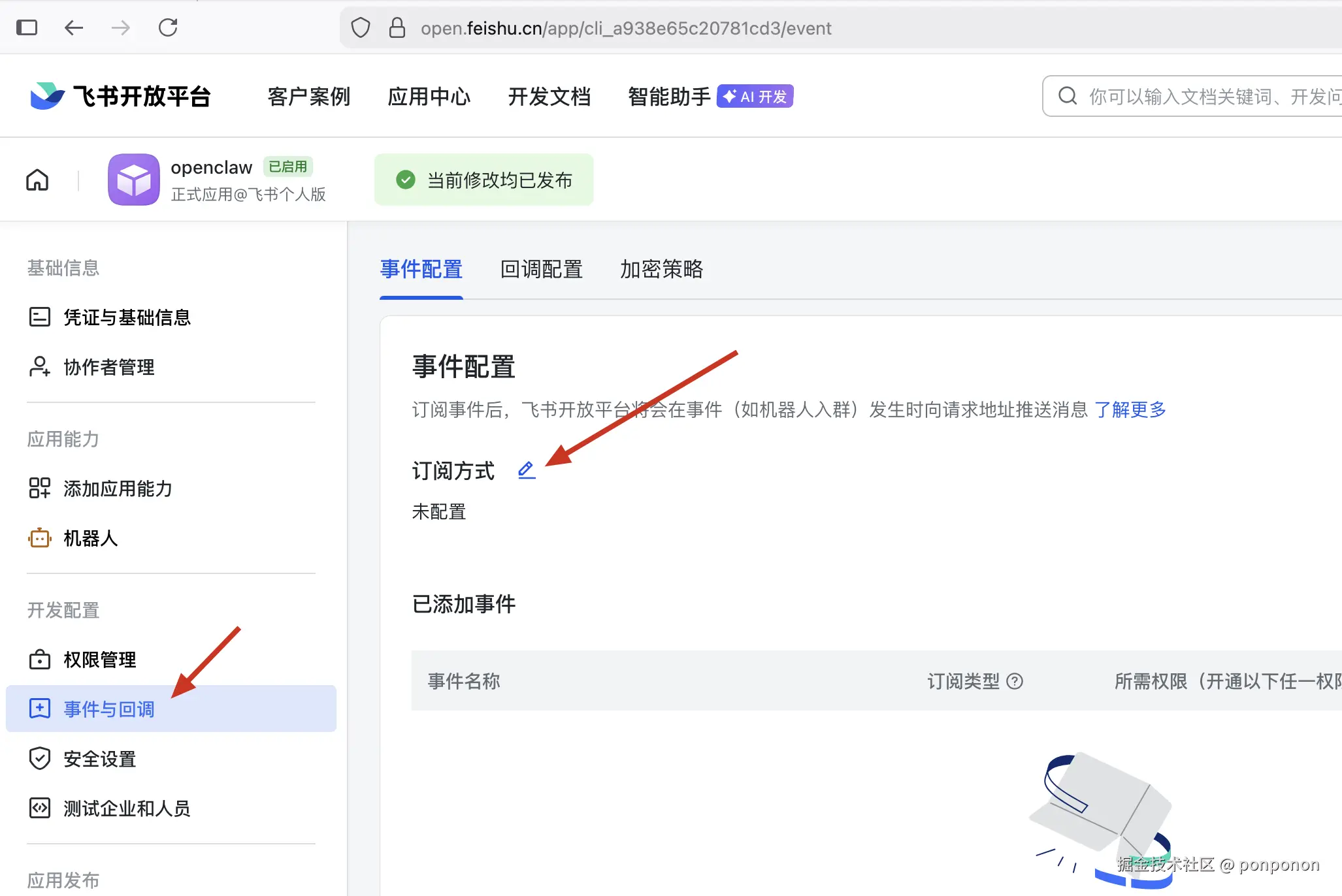Open the 开发文档 top navigation item
Image resolution: width=1342 pixels, height=896 pixels.
tap(549, 97)
